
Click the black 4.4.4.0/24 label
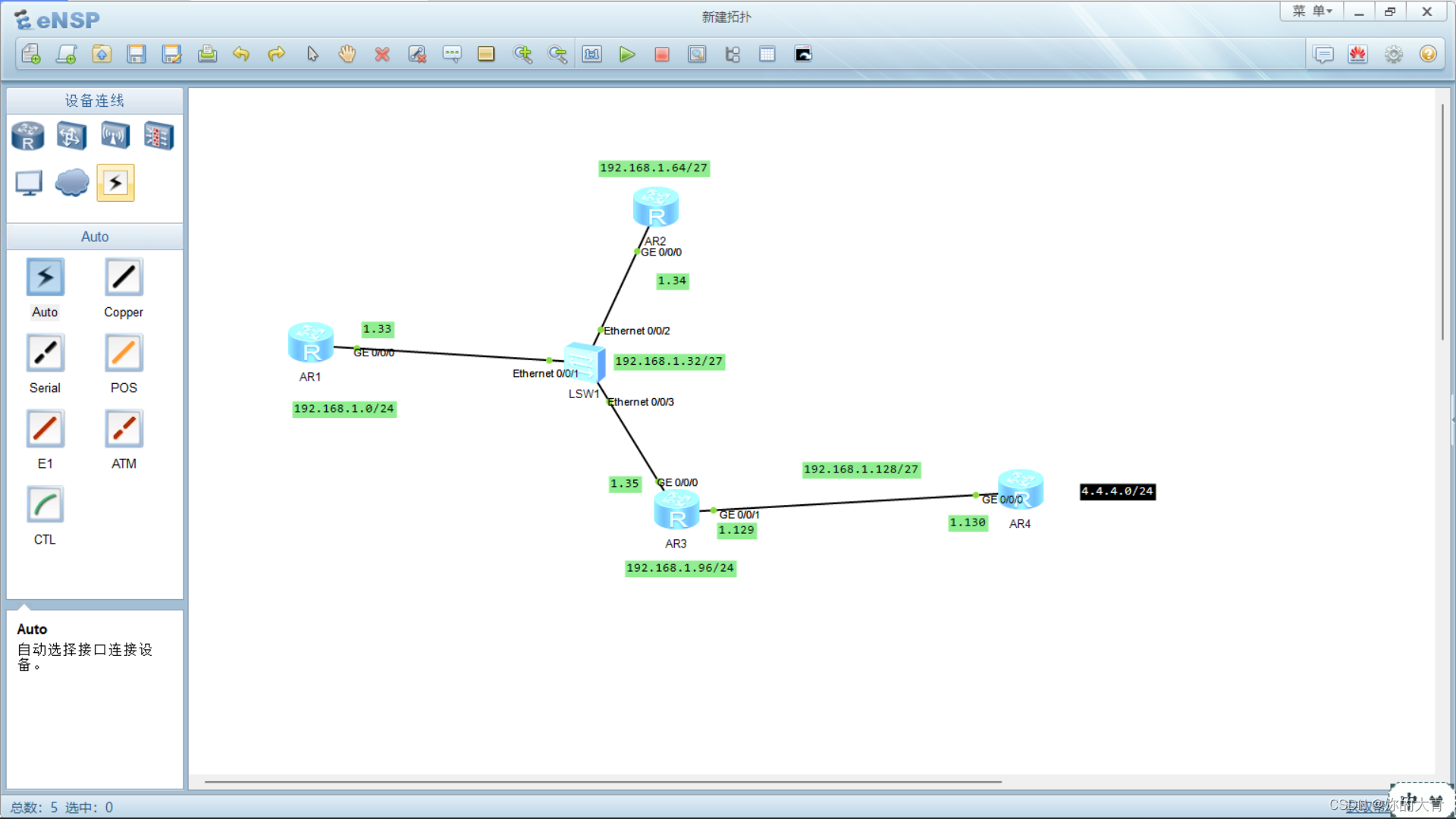(x=1118, y=492)
